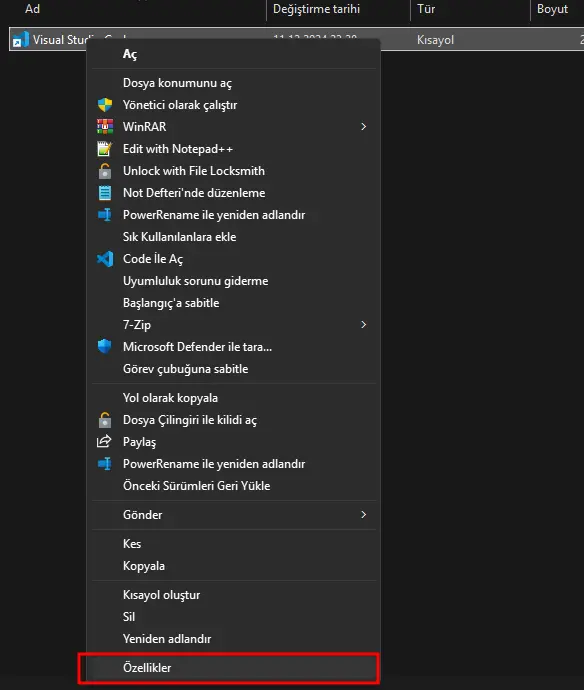The image size is (584, 690).
Task: Click the Microsoft Defender shield icon
Action: coord(105,346)
